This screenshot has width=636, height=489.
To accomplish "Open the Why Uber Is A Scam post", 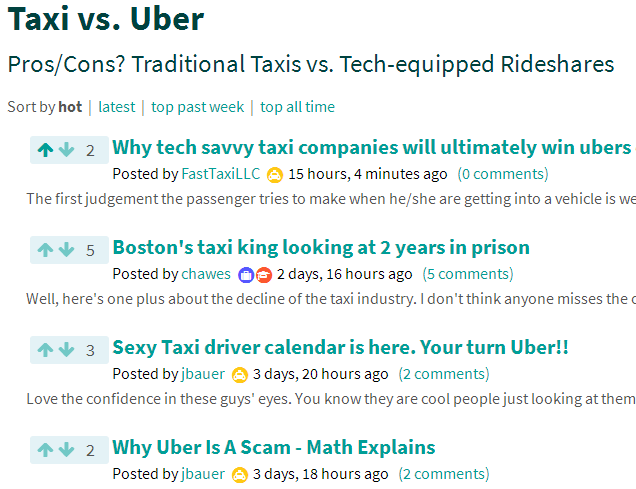I will (274, 448).
